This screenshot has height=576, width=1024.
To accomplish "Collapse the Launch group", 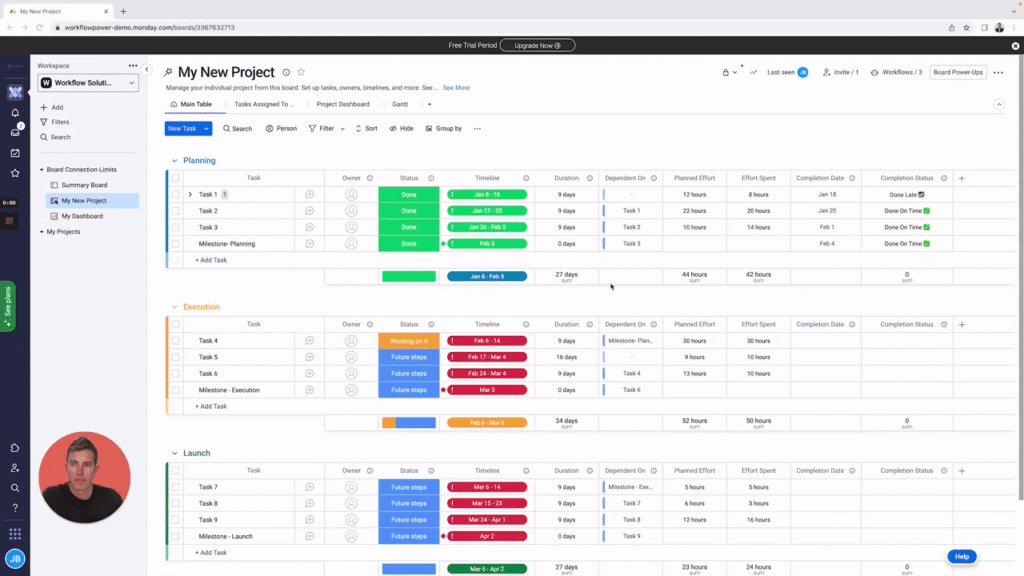I will point(174,453).
